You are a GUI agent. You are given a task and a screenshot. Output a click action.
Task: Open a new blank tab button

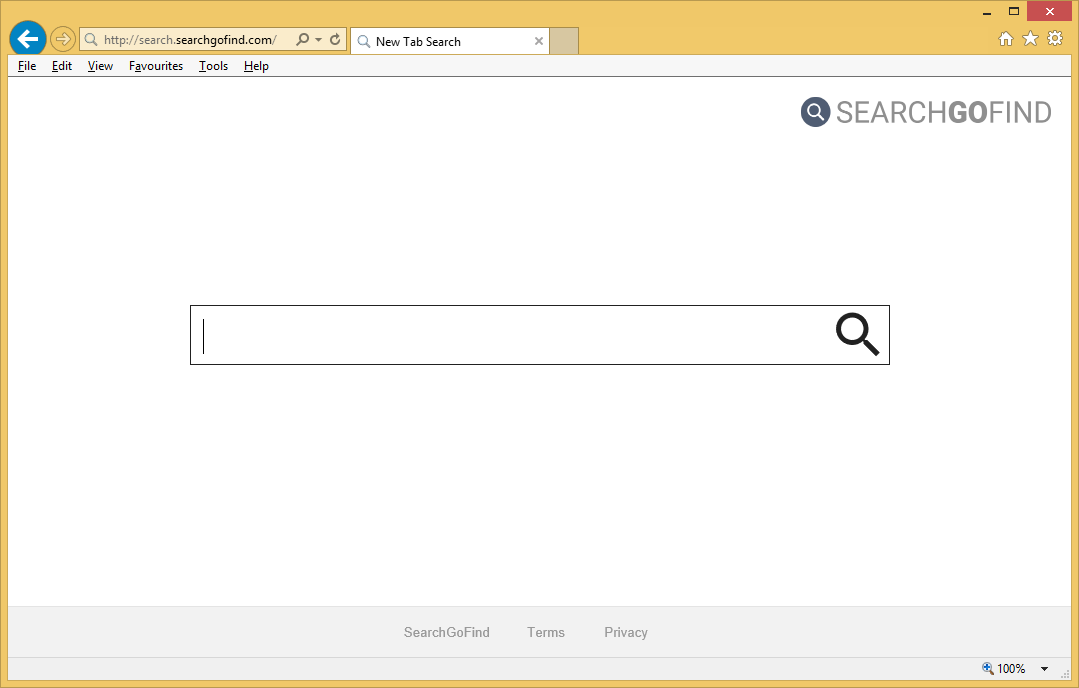[564, 41]
